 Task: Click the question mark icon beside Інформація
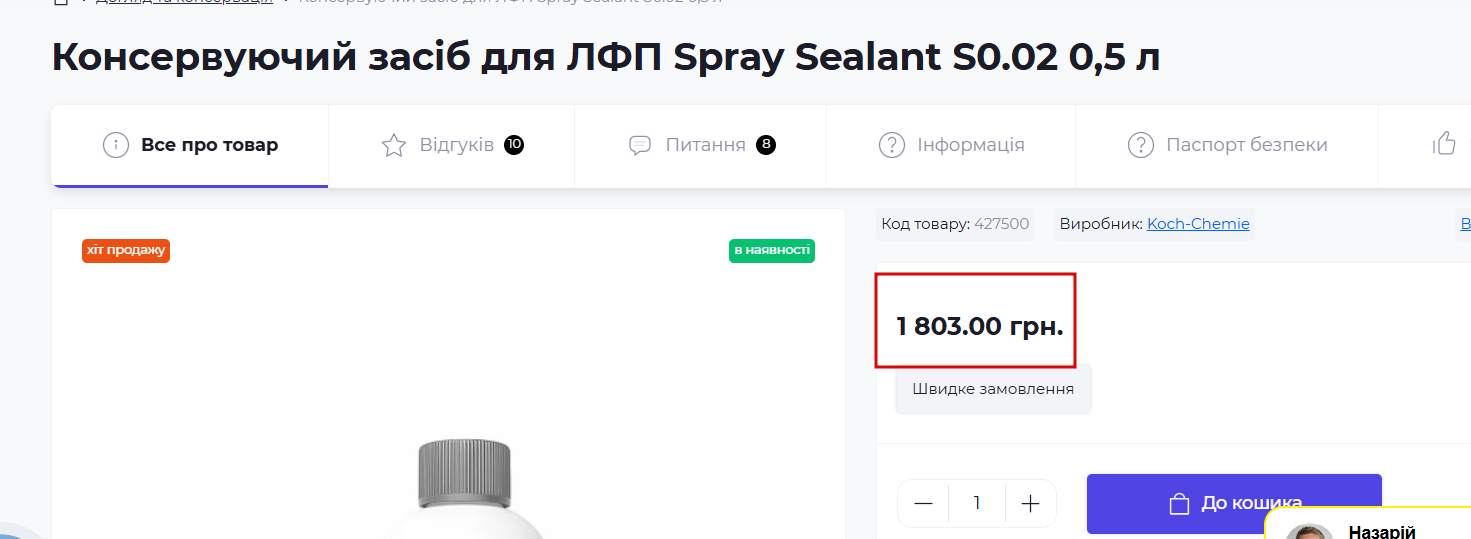891,146
